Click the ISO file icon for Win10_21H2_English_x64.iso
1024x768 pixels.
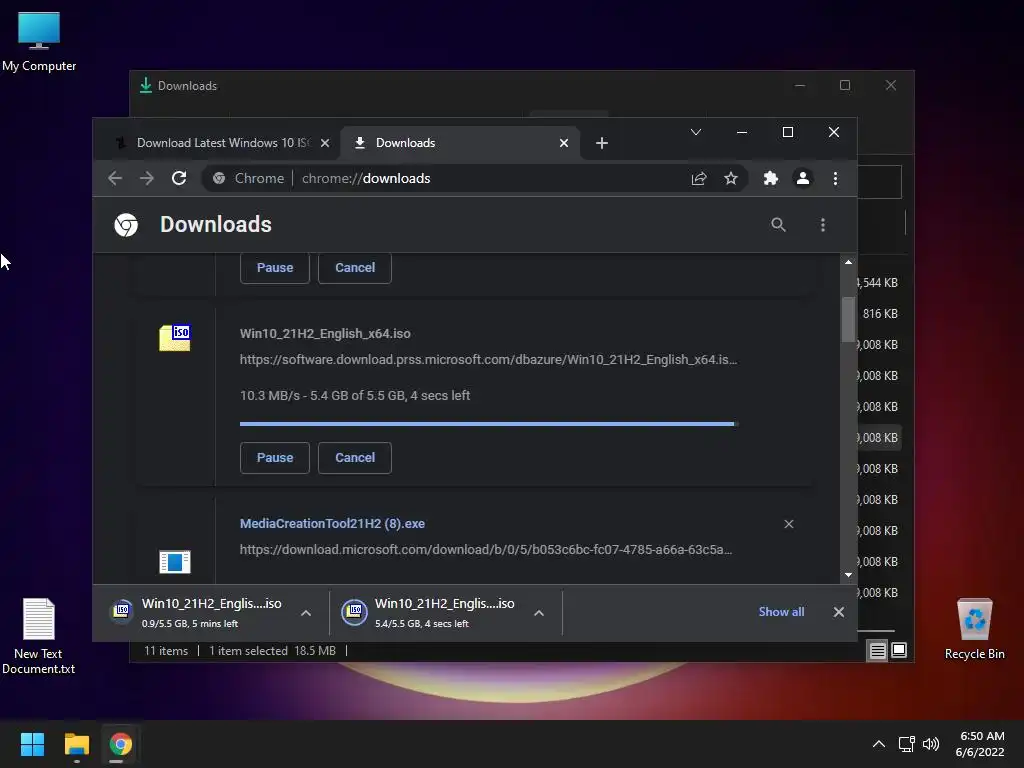tap(175, 338)
